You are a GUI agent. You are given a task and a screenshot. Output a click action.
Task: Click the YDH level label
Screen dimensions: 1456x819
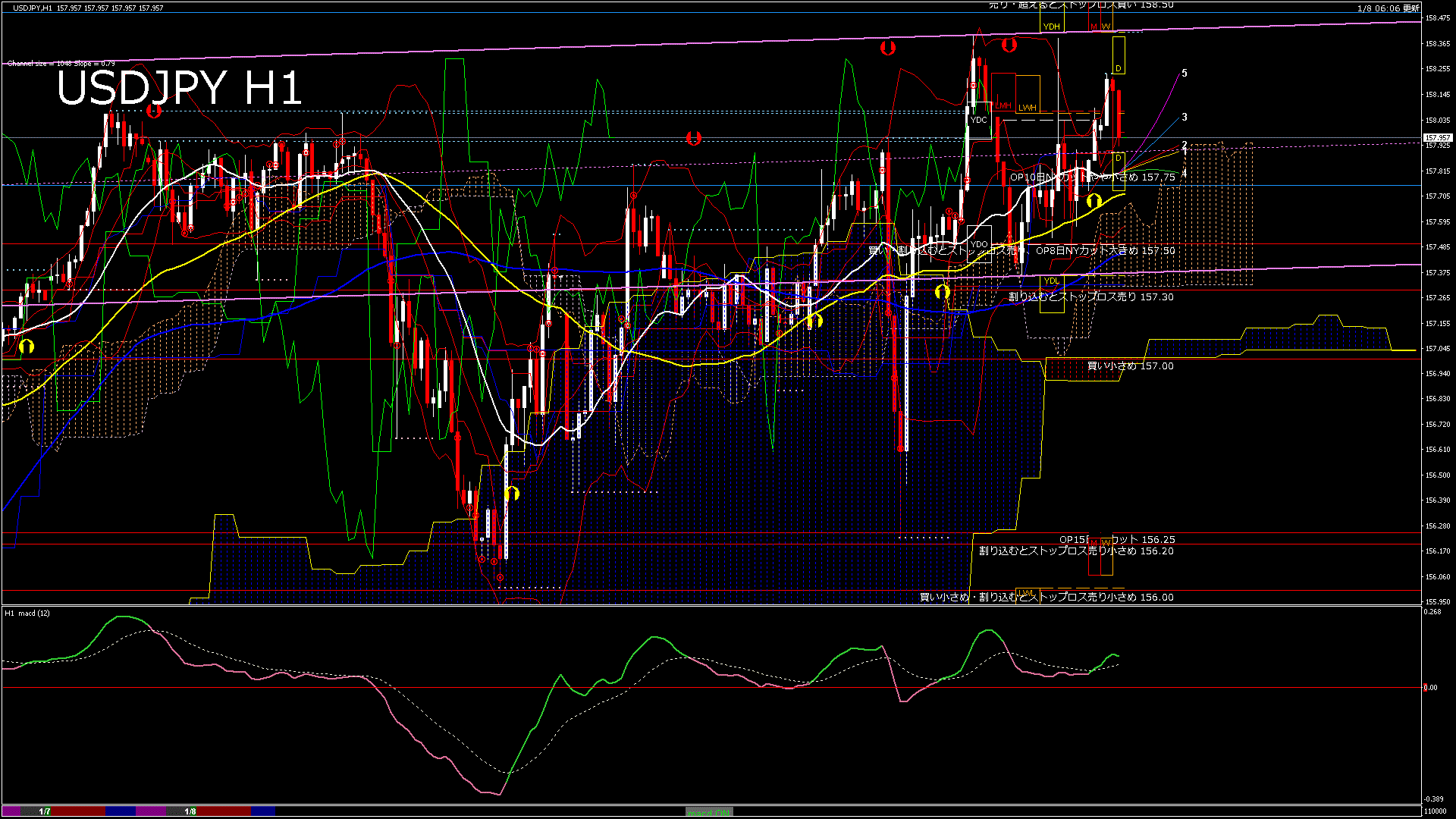pos(1051,27)
